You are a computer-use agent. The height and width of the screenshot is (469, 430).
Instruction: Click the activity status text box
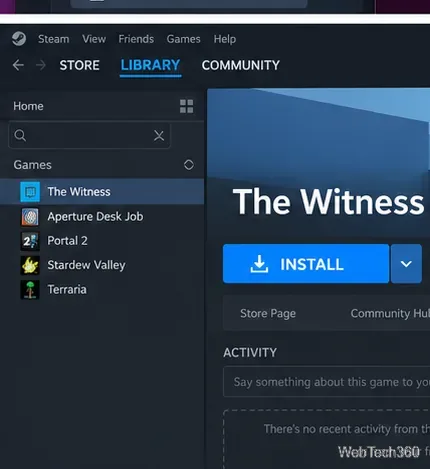pos(327,382)
